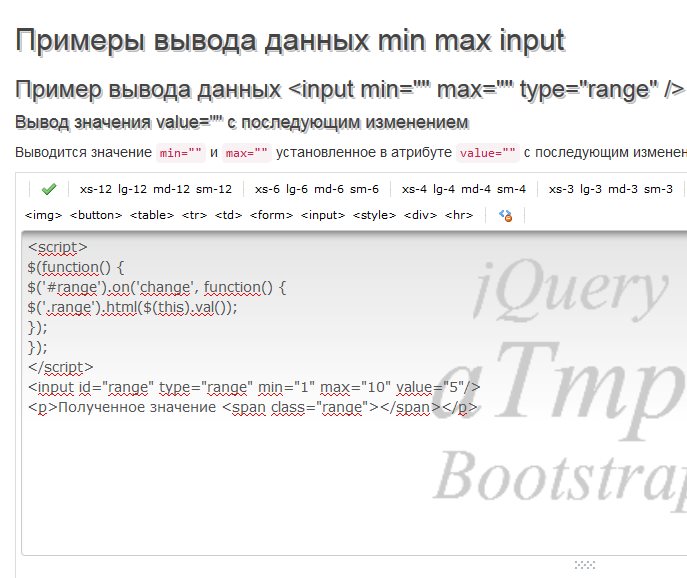Screen dimensions: 687x578
Task: Click the <table> tag button
Action: 152,215
